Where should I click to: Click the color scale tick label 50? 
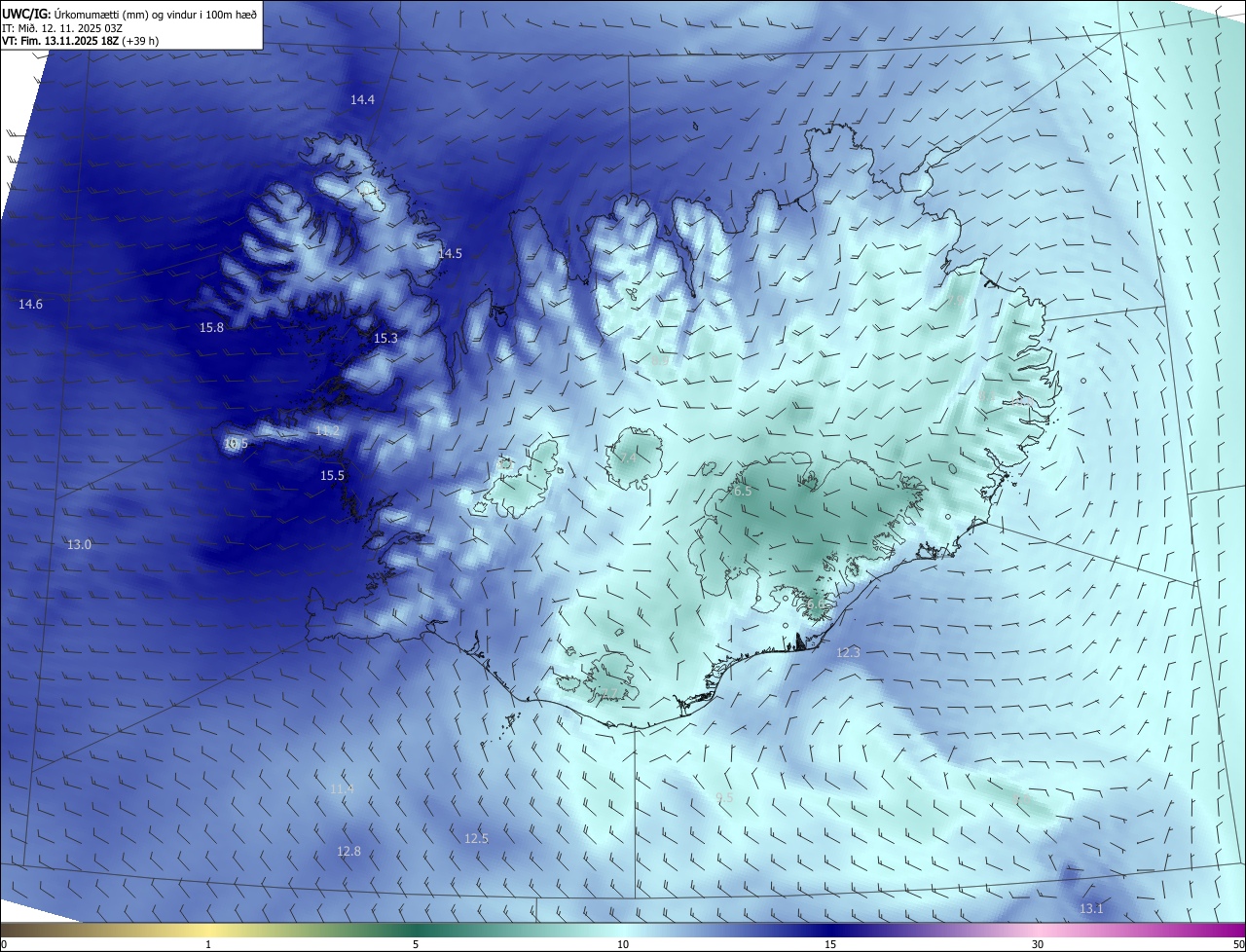tap(1238, 944)
